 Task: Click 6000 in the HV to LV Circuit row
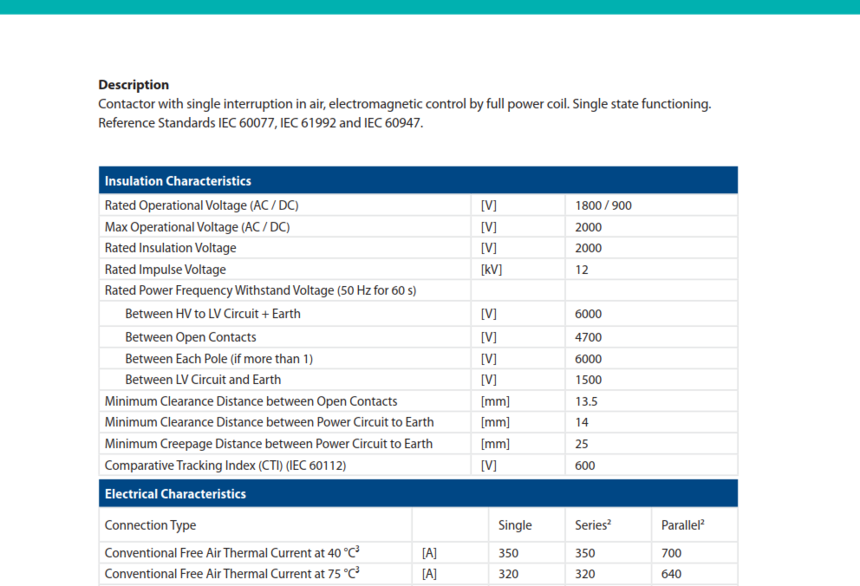[x=588, y=313]
